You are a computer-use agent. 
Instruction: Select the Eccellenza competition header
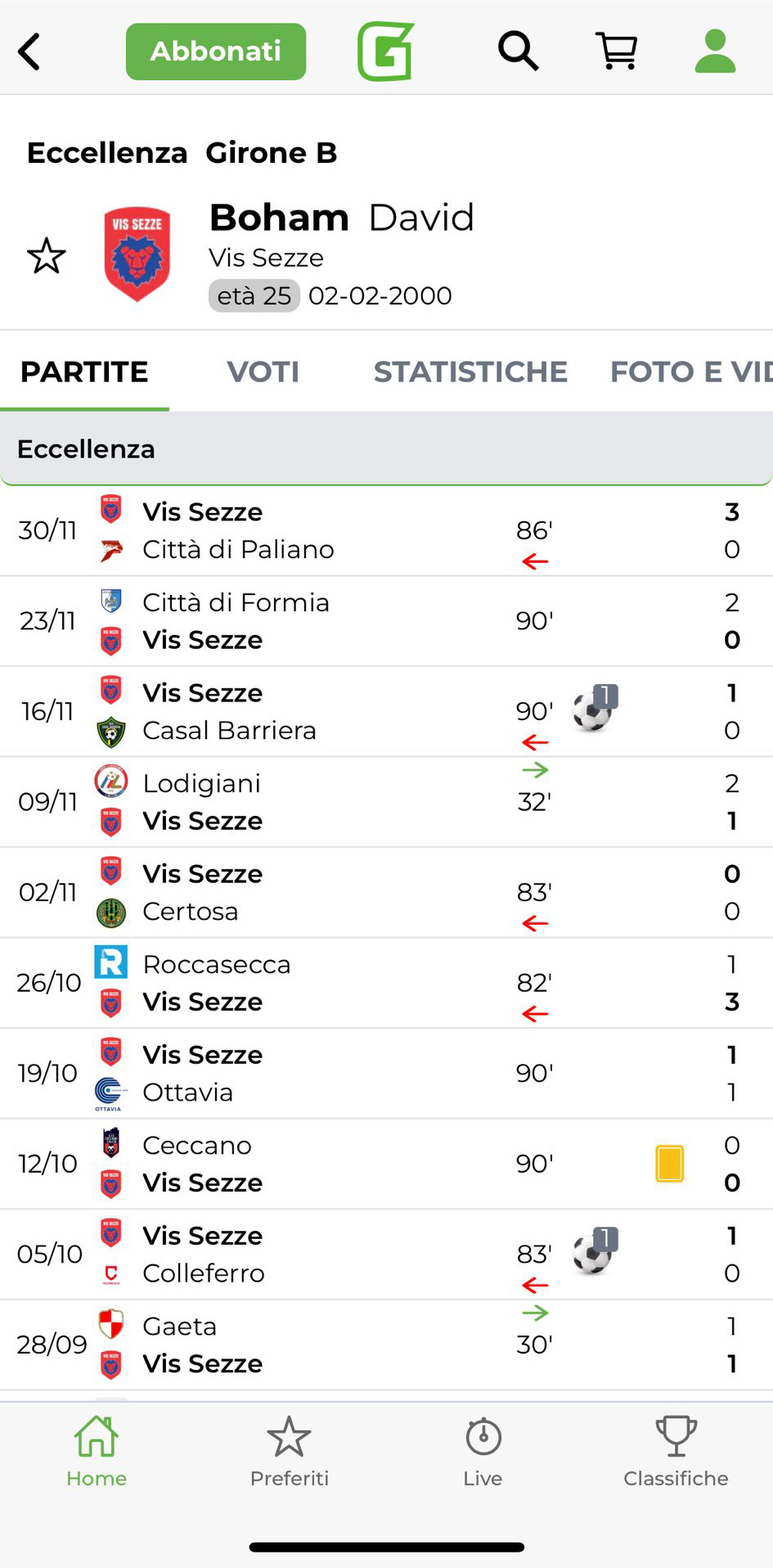(386, 448)
